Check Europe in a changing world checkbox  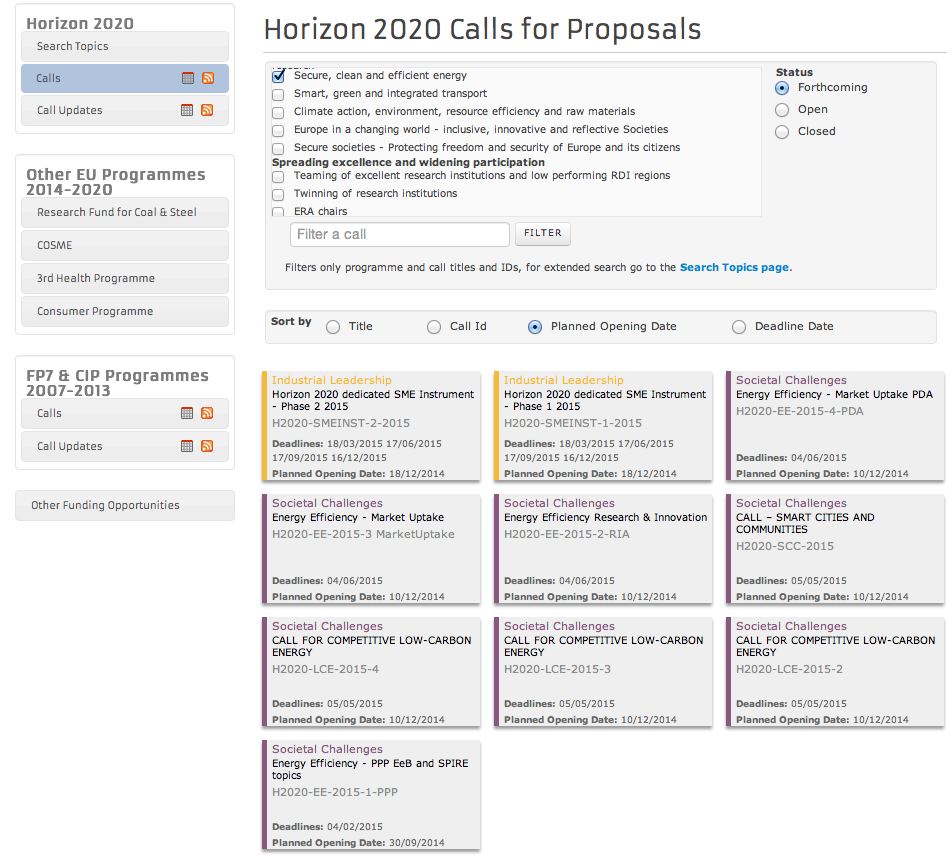[278, 130]
